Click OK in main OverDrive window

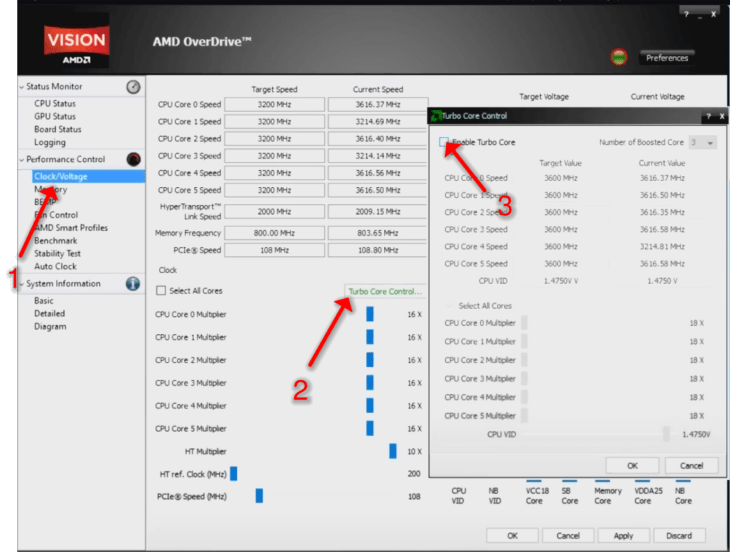point(512,536)
